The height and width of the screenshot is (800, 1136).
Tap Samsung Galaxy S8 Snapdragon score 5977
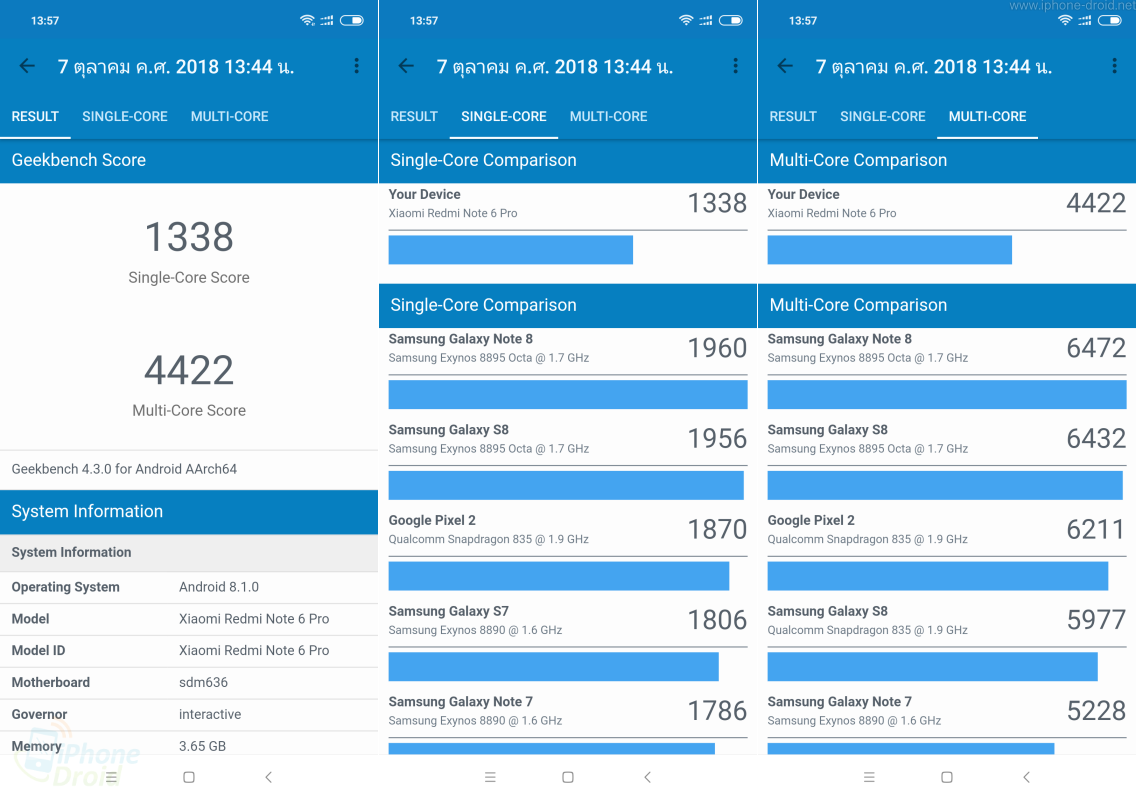pos(1096,620)
